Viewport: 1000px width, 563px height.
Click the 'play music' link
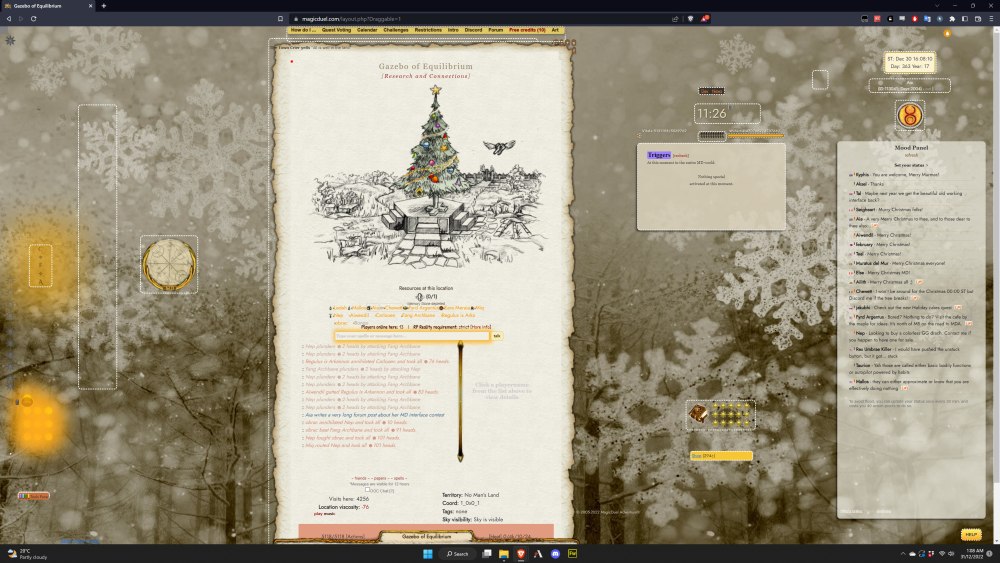coord(324,513)
